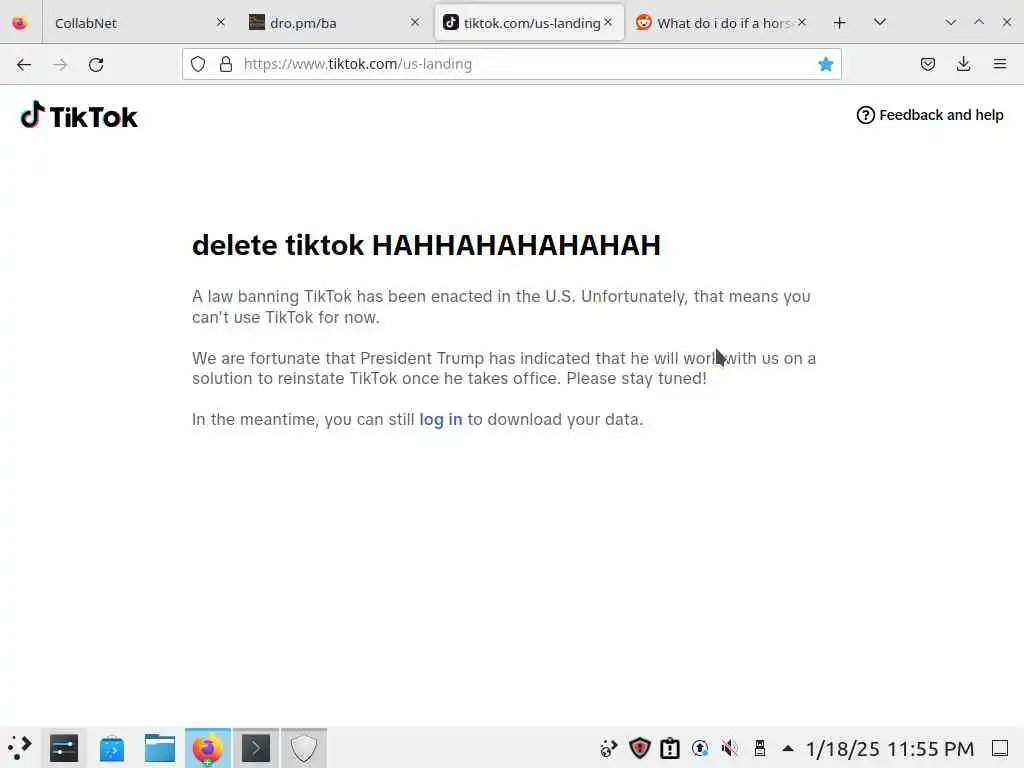View site security padlock info
1024x768 pixels.
point(226,64)
